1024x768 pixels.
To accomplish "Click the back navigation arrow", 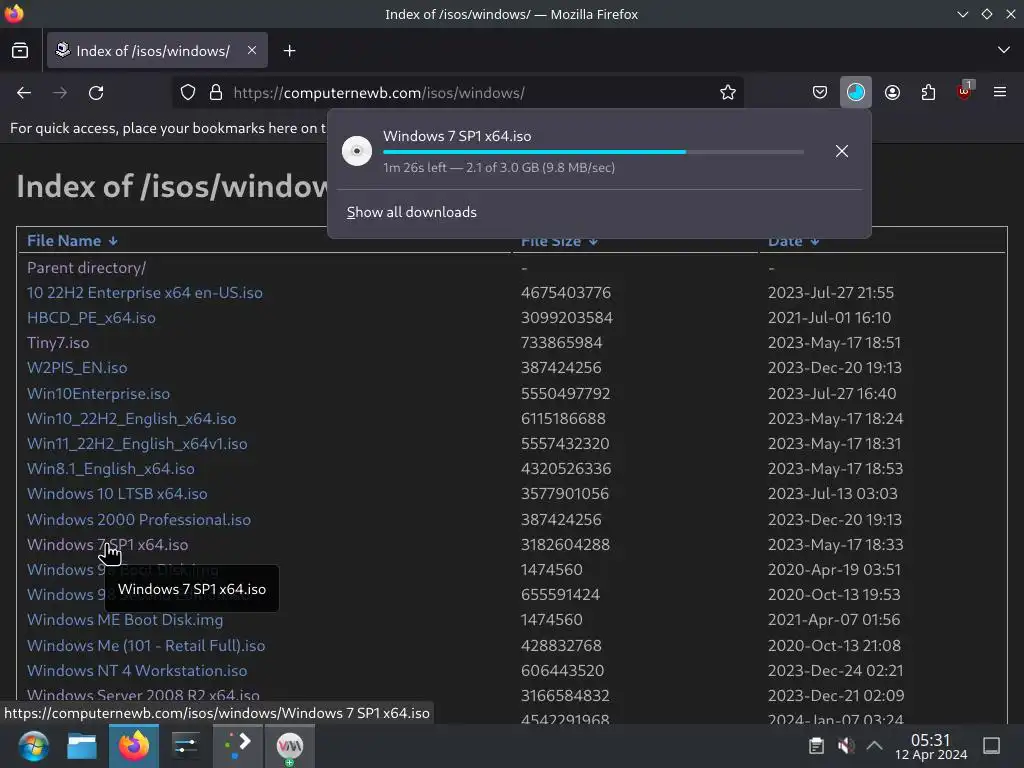I will pos(24,93).
